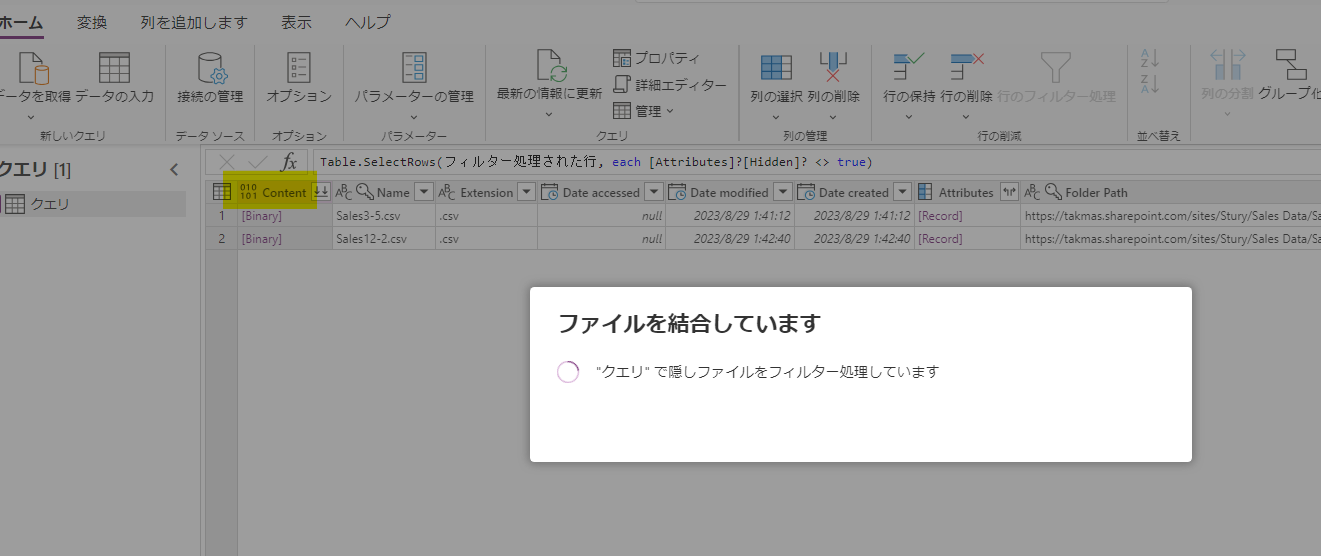1321x556 pixels.
Task: Sort descending with the Z-A icon
Action: (1149, 84)
